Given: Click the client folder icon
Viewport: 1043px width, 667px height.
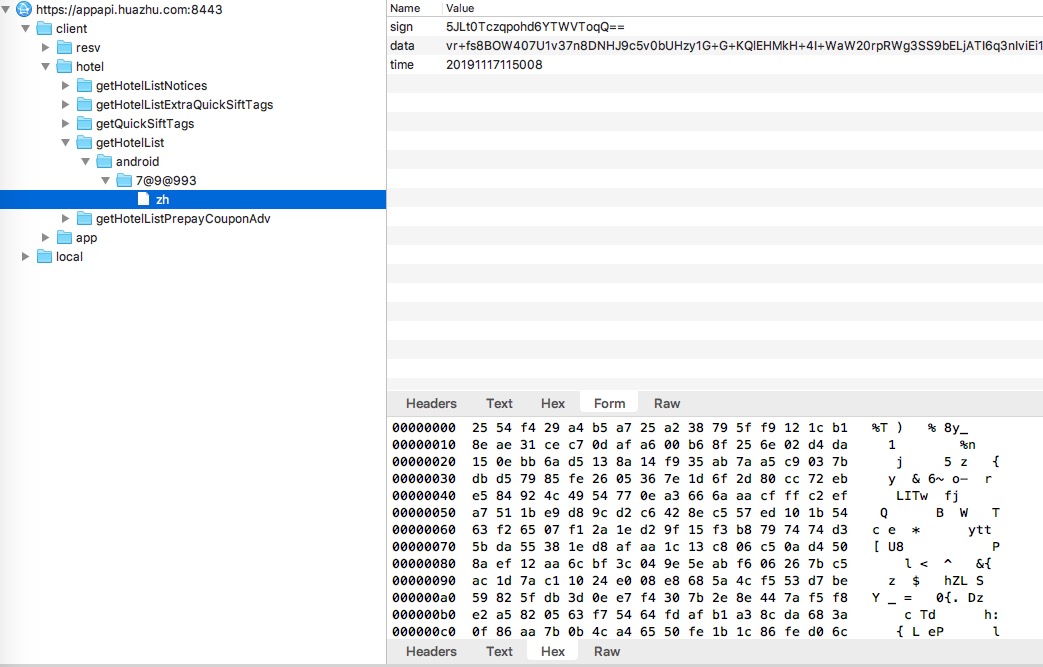Looking at the screenshot, I should pos(44,29).
